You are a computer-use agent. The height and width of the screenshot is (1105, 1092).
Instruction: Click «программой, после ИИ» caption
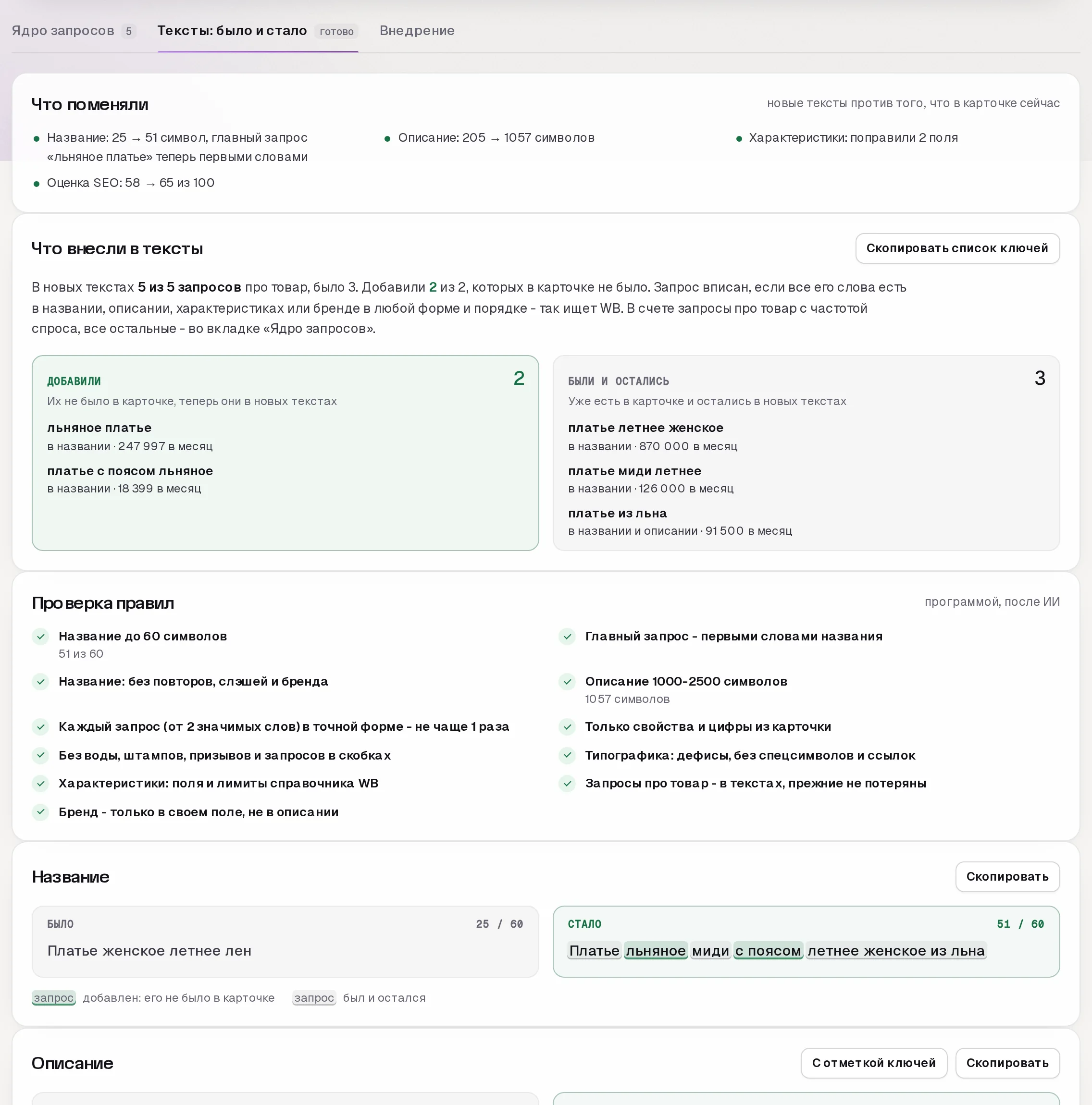[992, 602]
